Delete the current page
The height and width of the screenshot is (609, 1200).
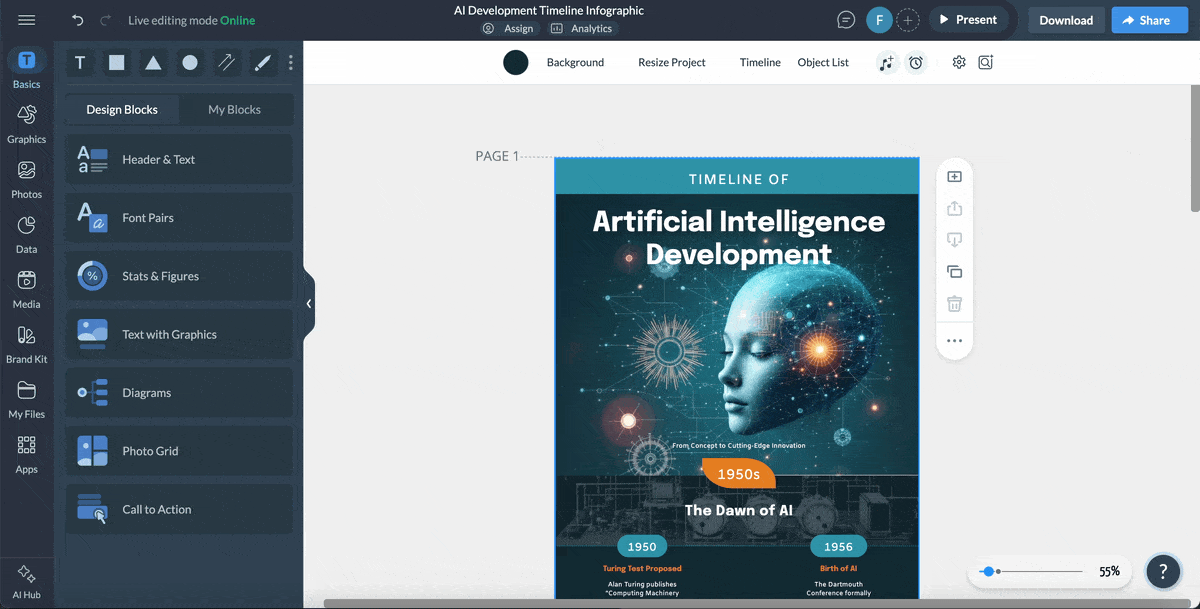954,303
